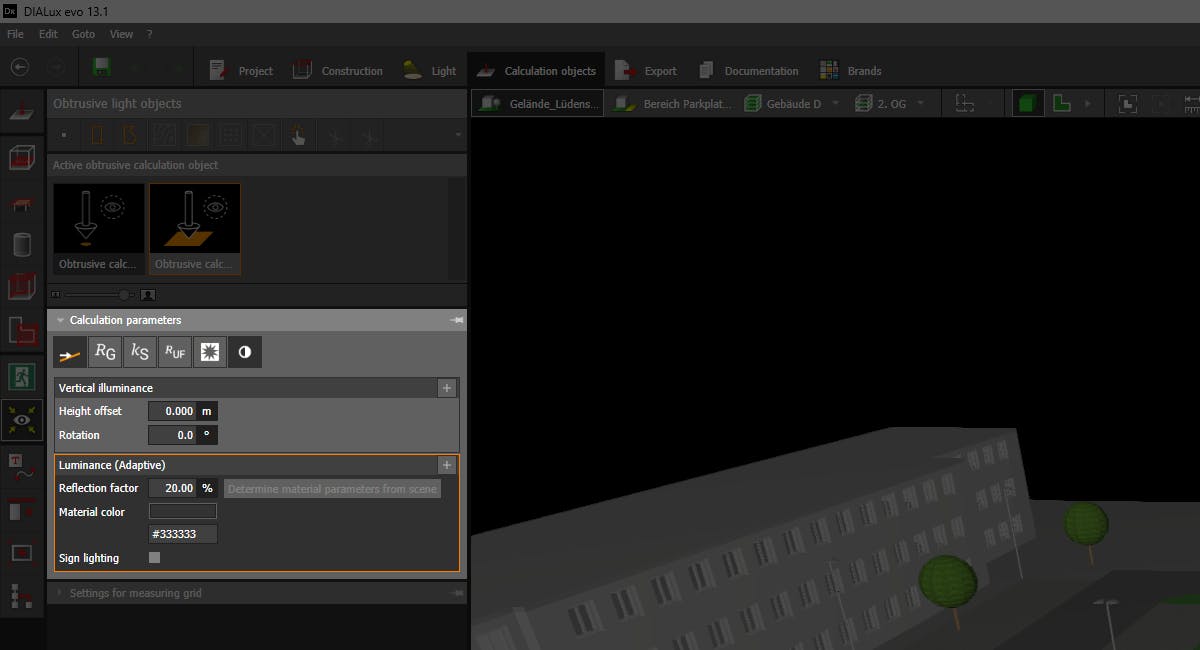Select the RG glare rating parameter
The height and width of the screenshot is (650, 1200).
105,352
